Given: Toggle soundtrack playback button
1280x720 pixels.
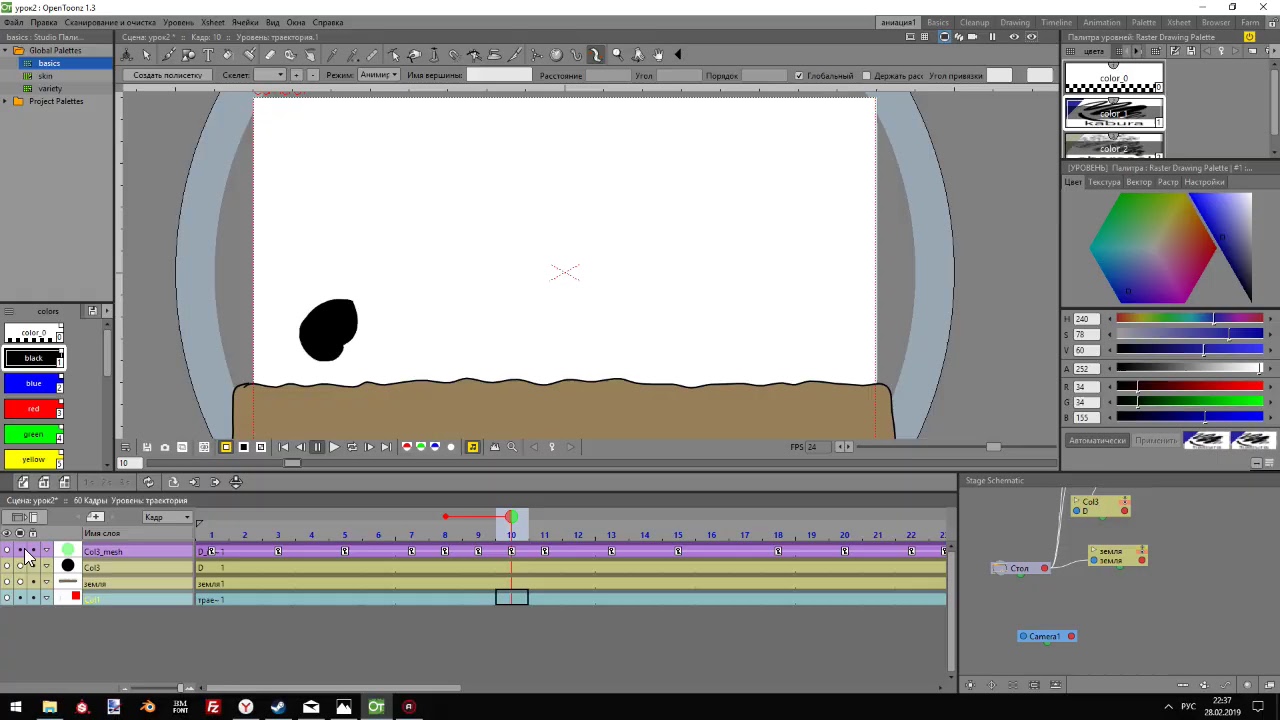Looking at the screenshot, I should tap(472, 447).
